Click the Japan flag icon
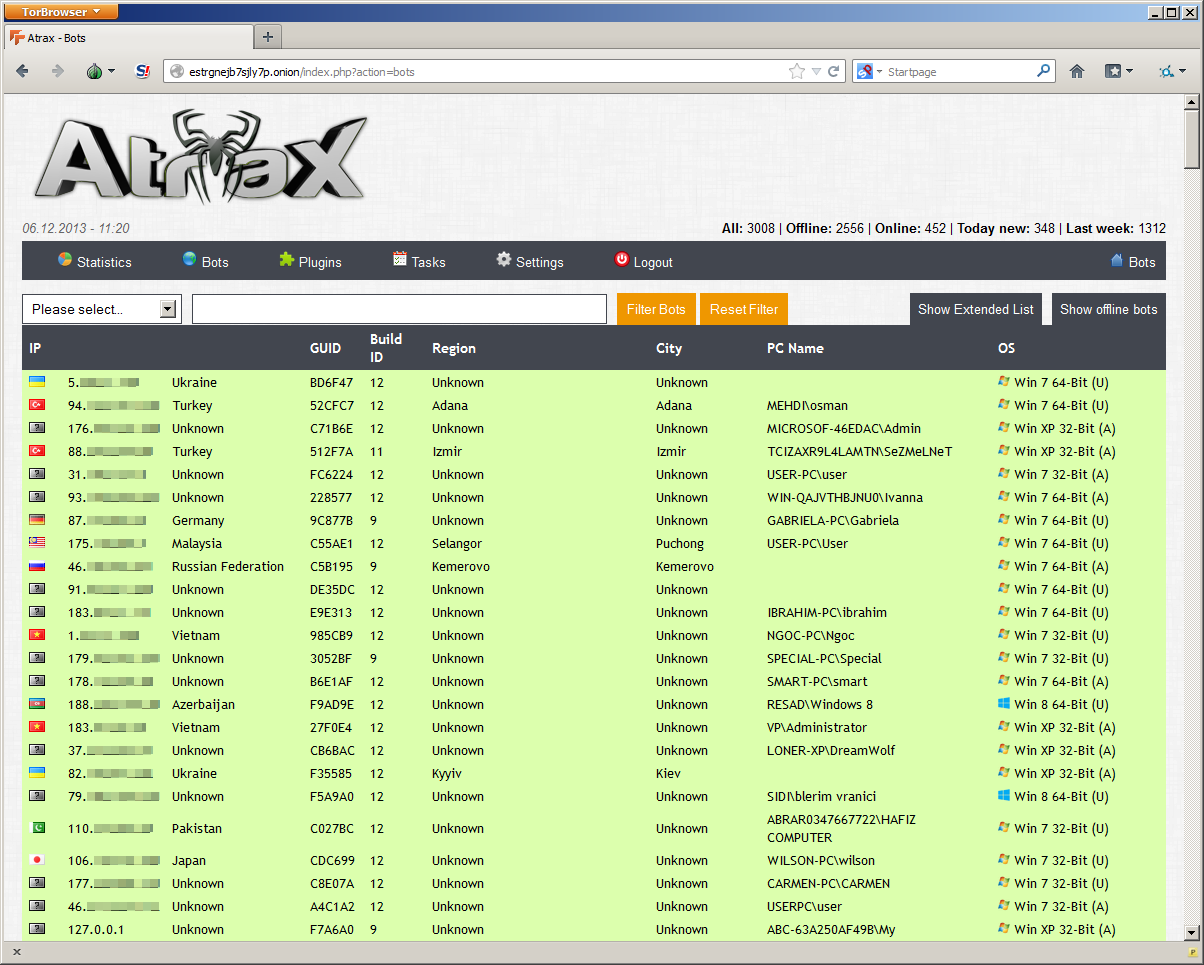The image size is (1204, 965). click(37, 859)
